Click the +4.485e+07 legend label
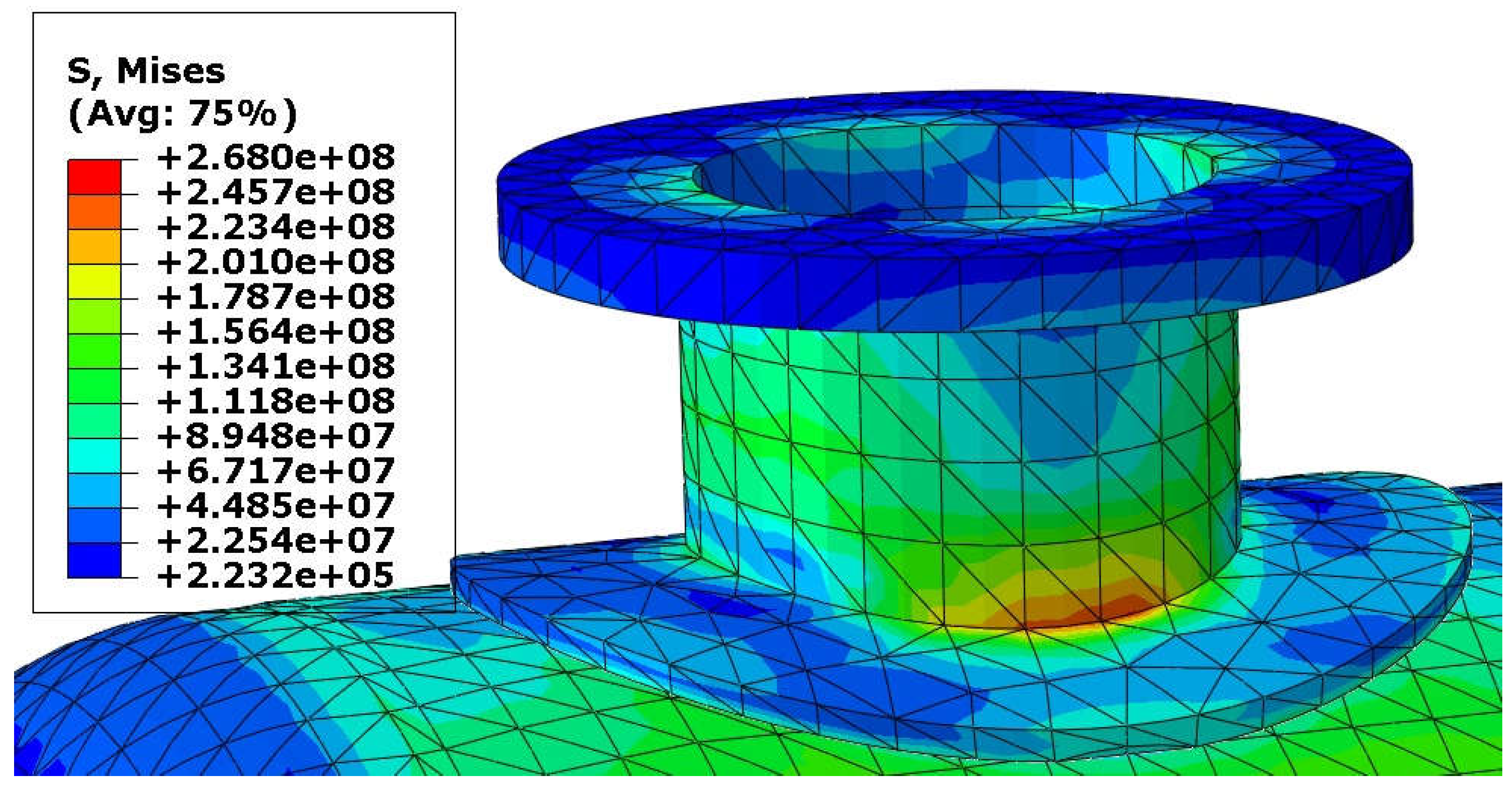The image size is (1512, 794). point(276,506)
